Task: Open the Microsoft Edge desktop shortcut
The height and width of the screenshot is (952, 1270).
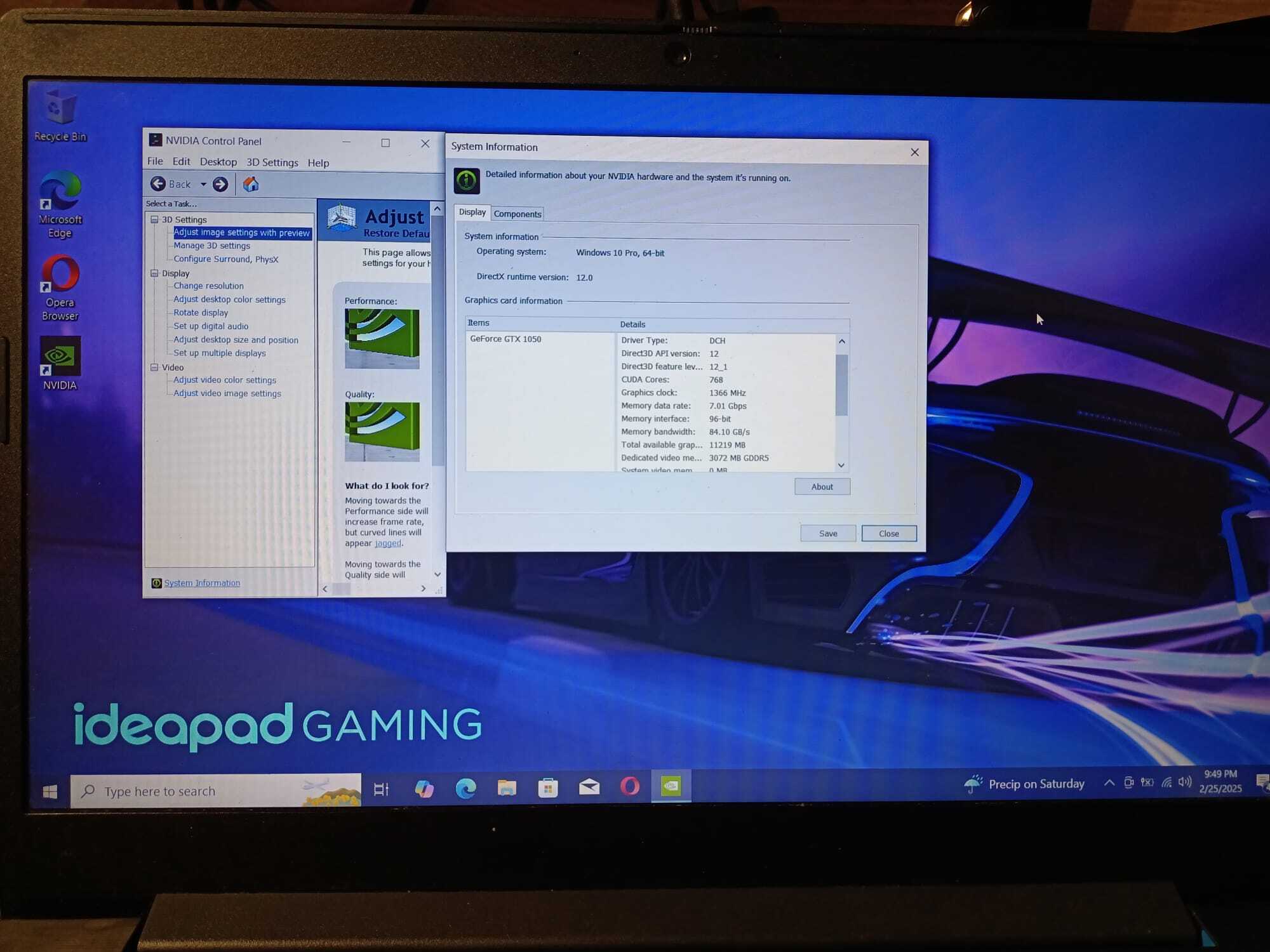Action: [x=60, y=190]
